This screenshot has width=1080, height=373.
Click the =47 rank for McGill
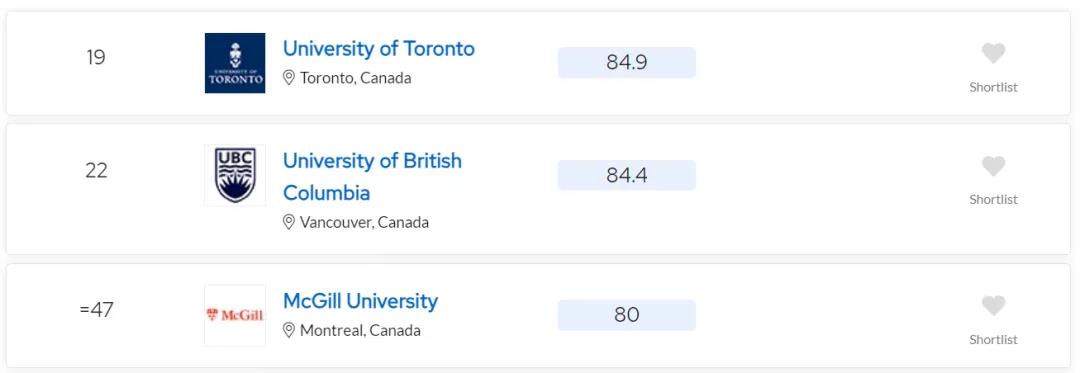point(96,310)
